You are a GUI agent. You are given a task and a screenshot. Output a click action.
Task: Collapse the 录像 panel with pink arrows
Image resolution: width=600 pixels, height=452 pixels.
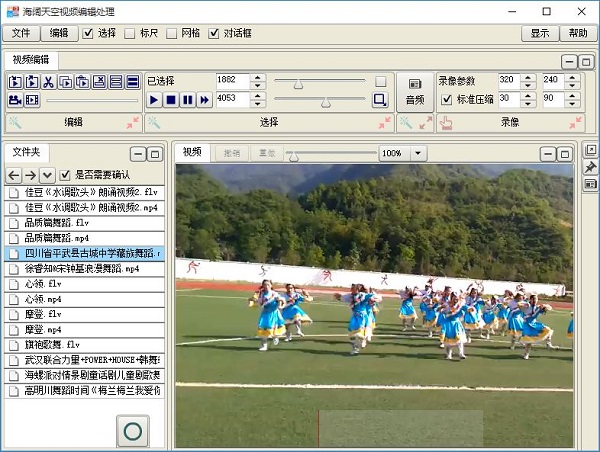click(576, 122)
